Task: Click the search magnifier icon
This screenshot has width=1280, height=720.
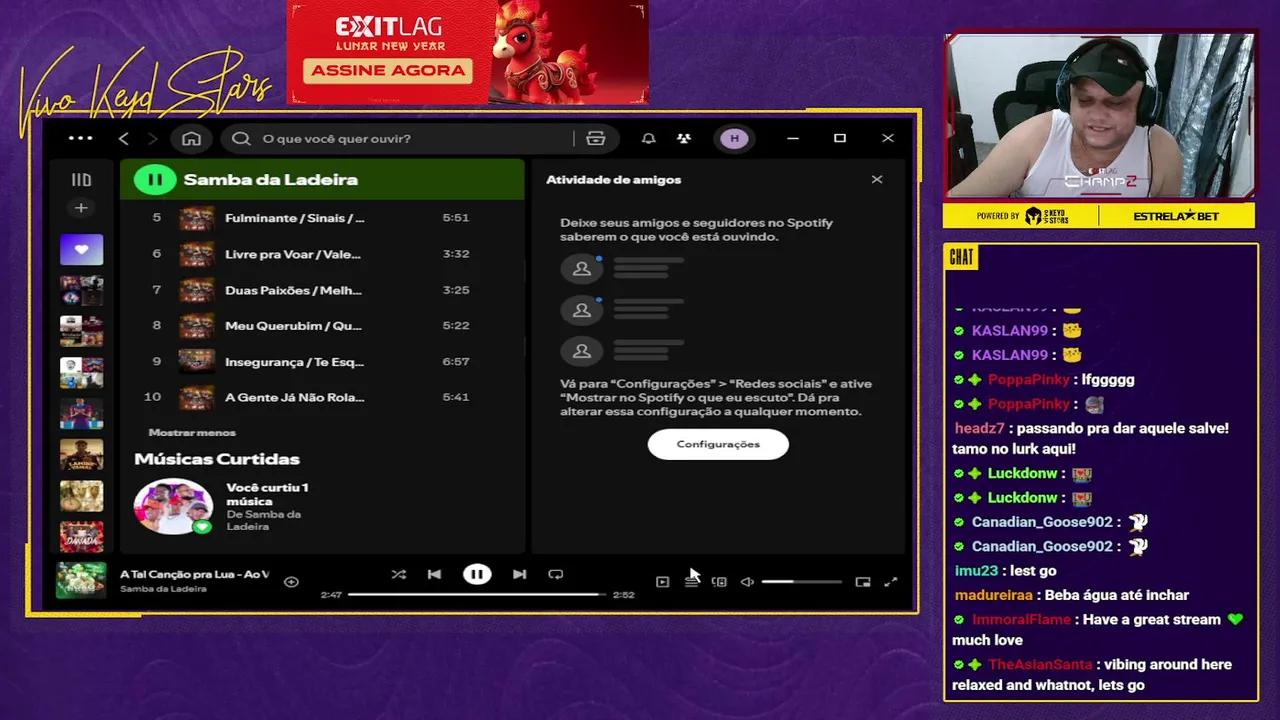Action: coord(241,138)
